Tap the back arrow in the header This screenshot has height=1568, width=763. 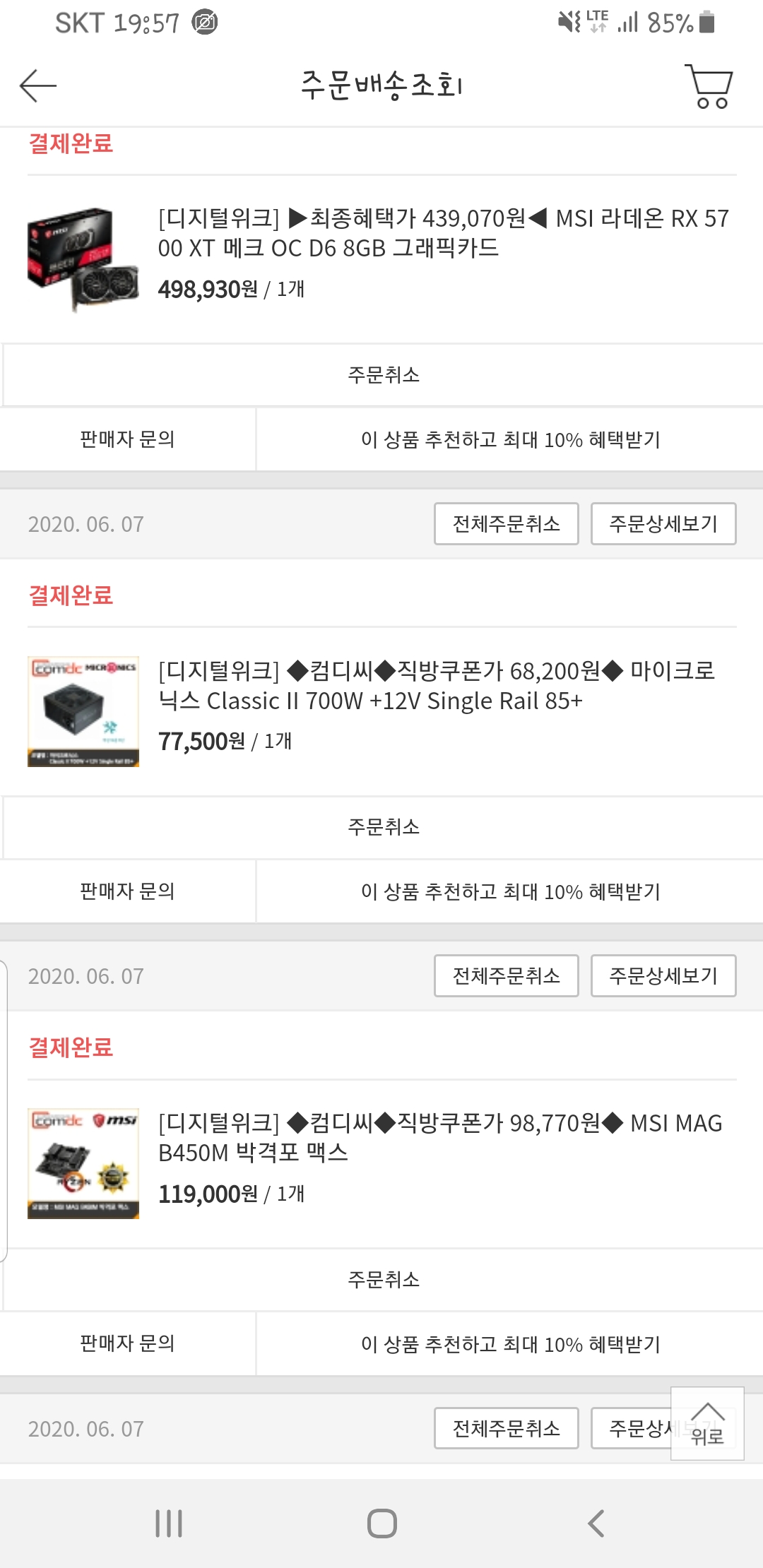38,85
